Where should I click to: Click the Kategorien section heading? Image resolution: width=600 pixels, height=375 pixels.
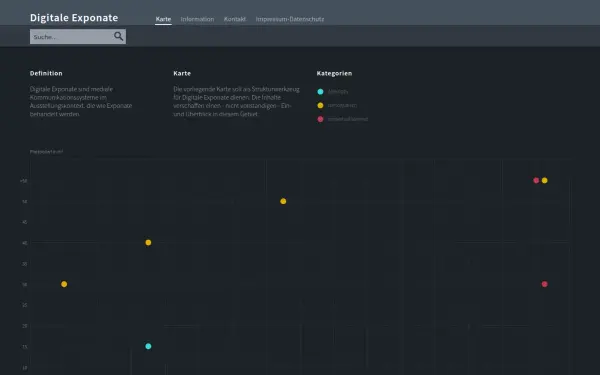pos(334,73)
